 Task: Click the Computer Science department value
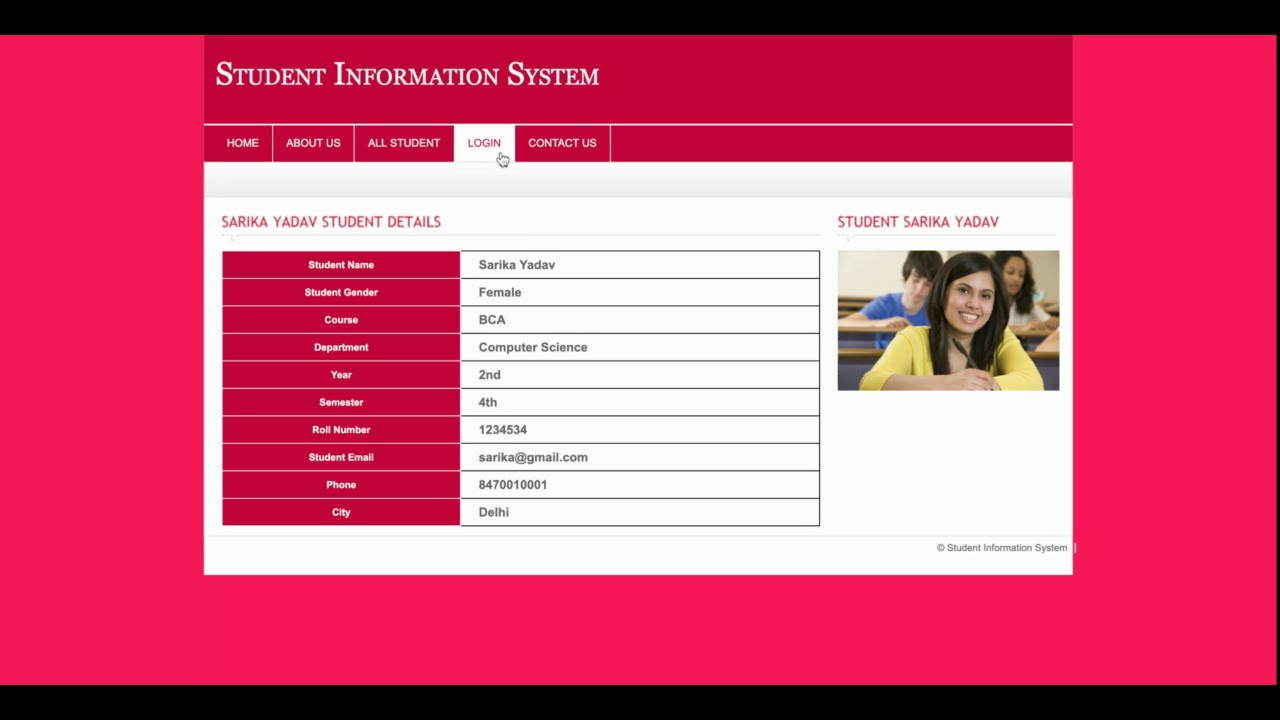pyautogui.click(x=533, y=348)
